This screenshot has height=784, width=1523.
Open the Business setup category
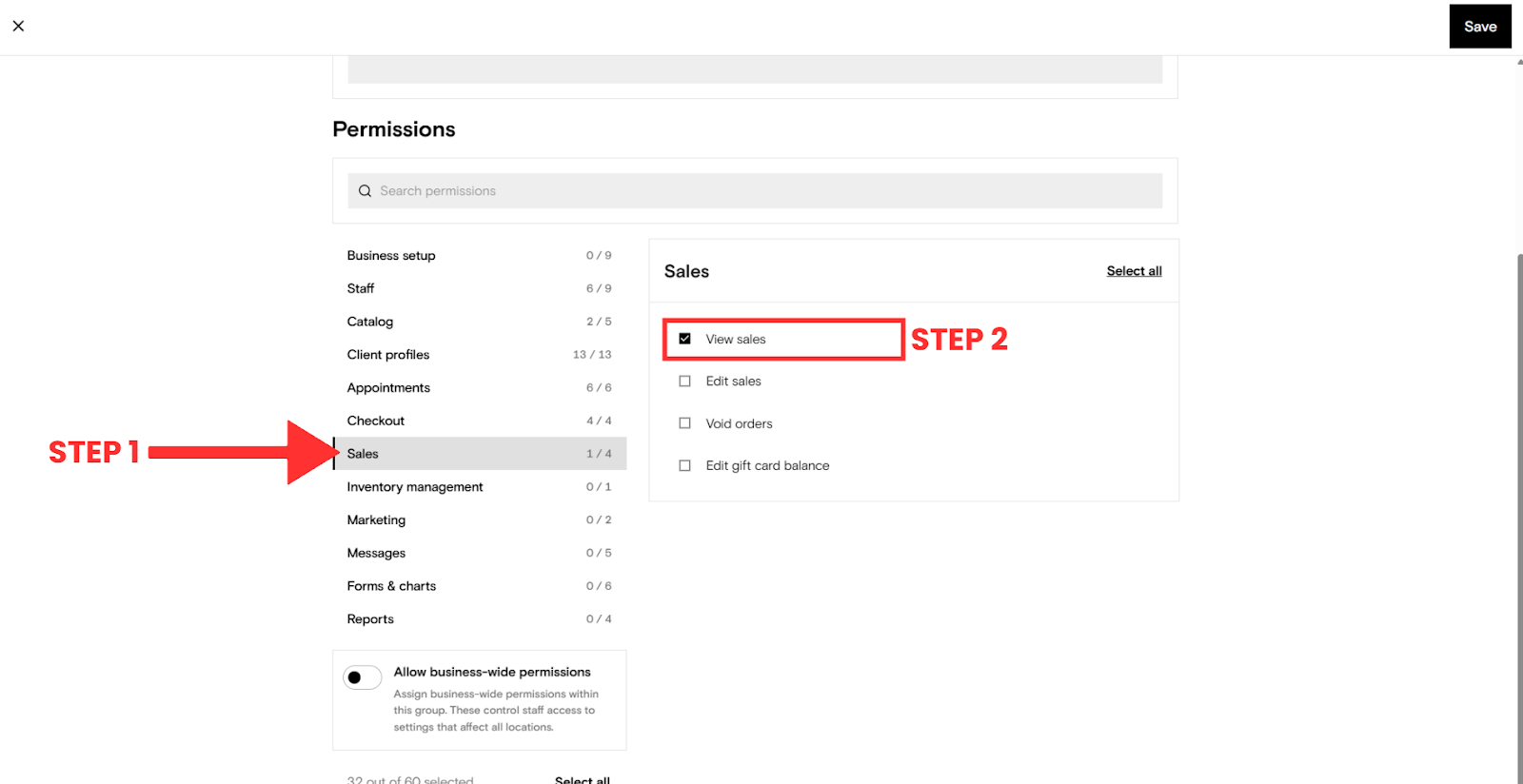(x=480, y=255)
